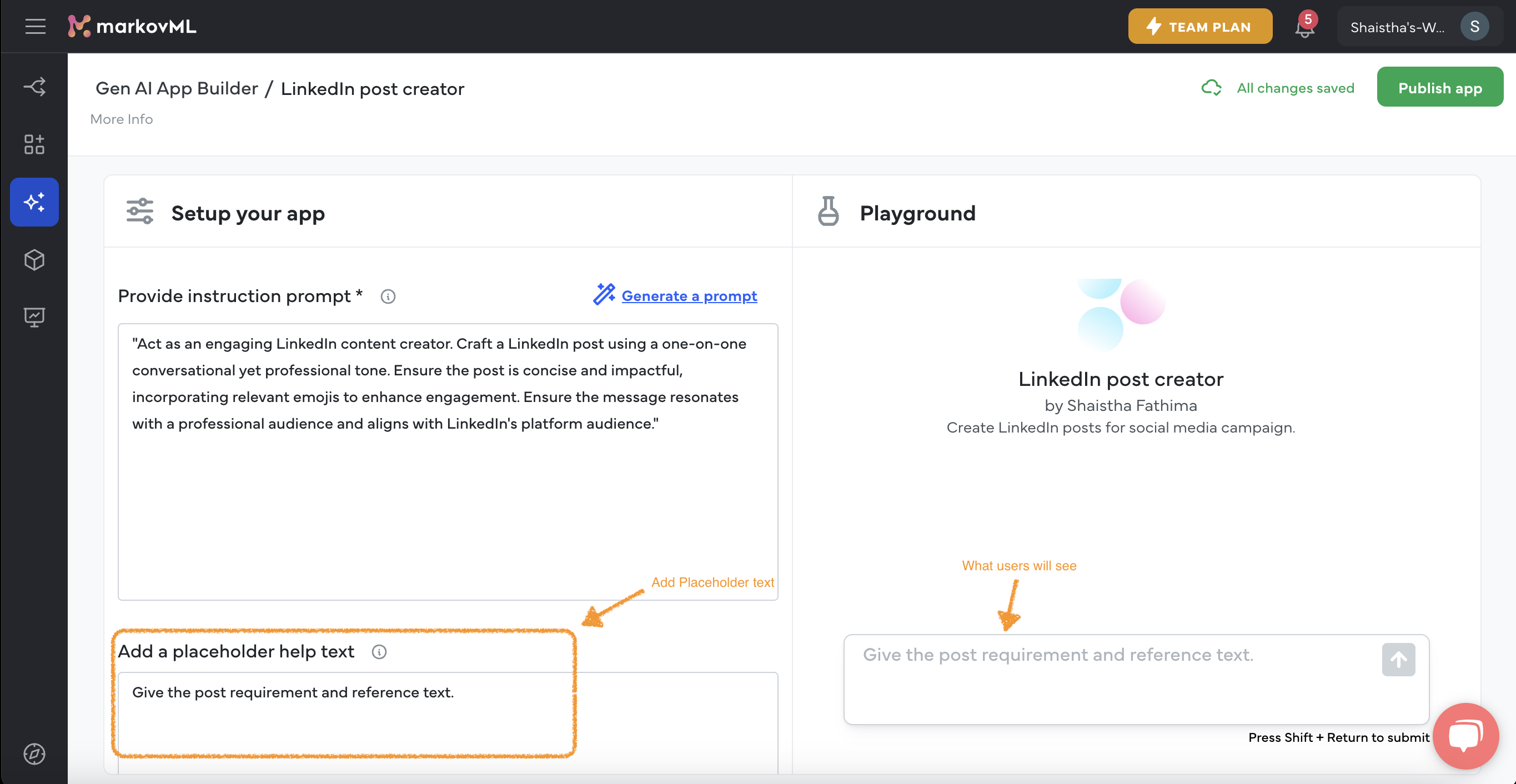1516x784 pixels.
Task: Click the Publish app button
Action: point(1440,87)
